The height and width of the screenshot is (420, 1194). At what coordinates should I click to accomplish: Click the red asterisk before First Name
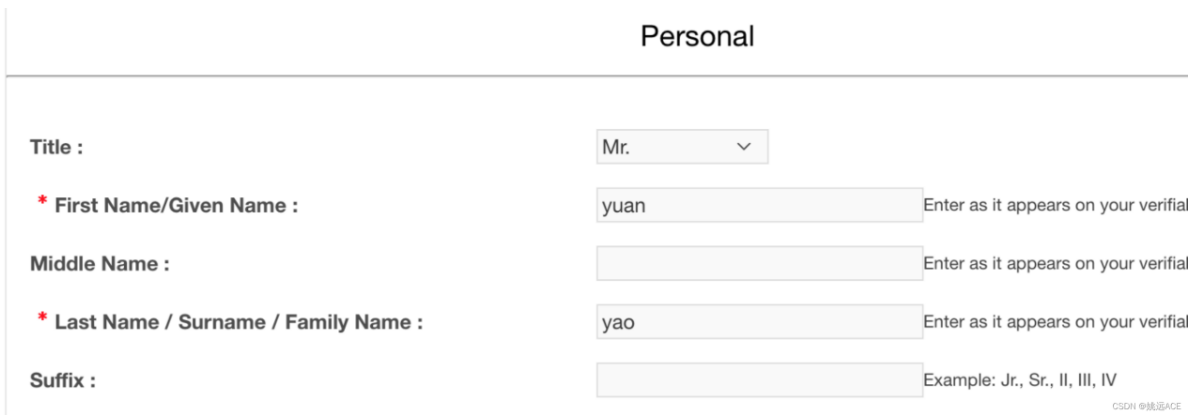(x=42, y=204)
